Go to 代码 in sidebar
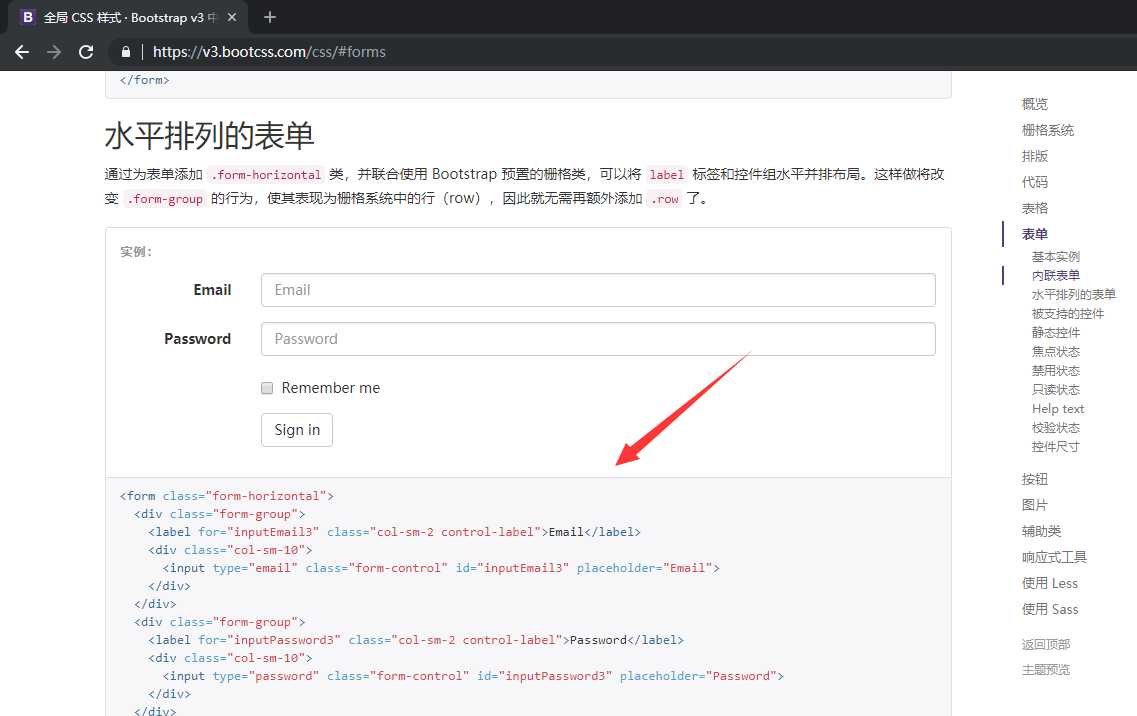The height and width of the screenshot is (716, 1137). pyautogui.click(x=1035, y=182)
